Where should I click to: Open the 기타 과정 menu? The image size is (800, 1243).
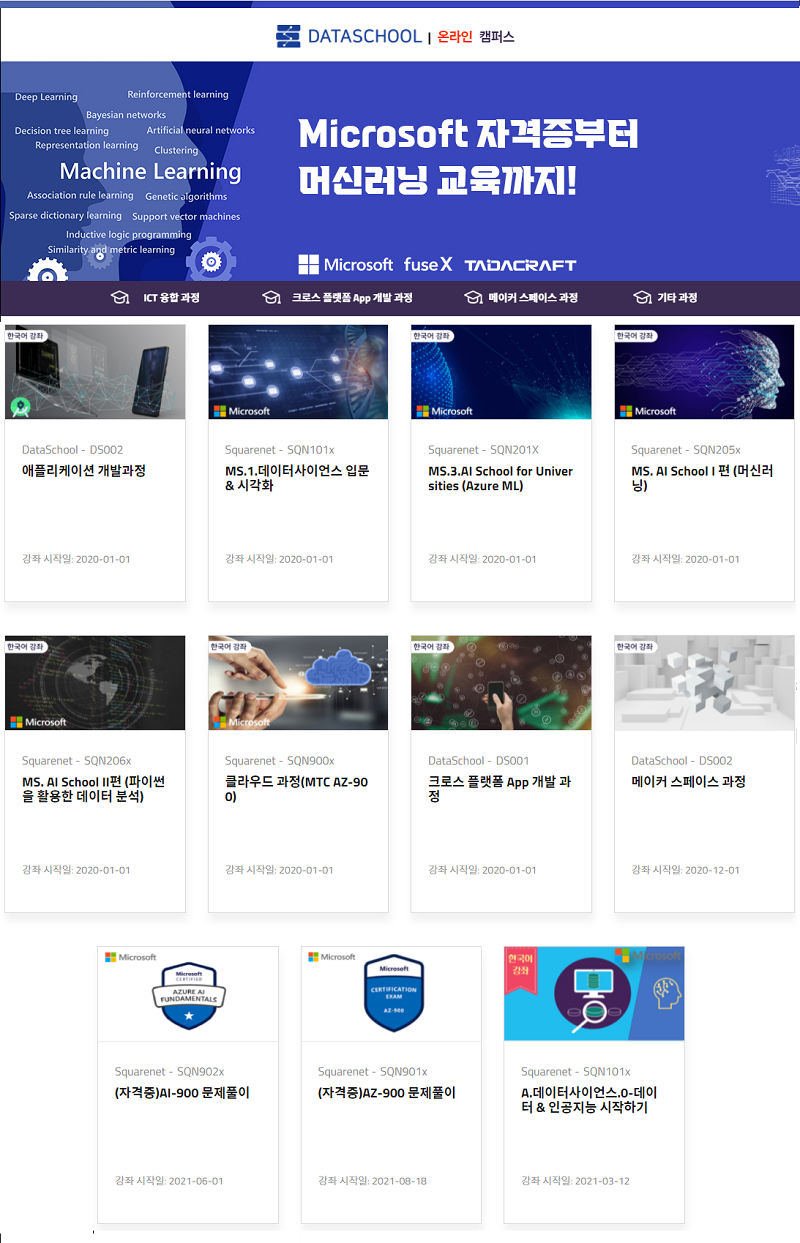(x=677, y=297)
